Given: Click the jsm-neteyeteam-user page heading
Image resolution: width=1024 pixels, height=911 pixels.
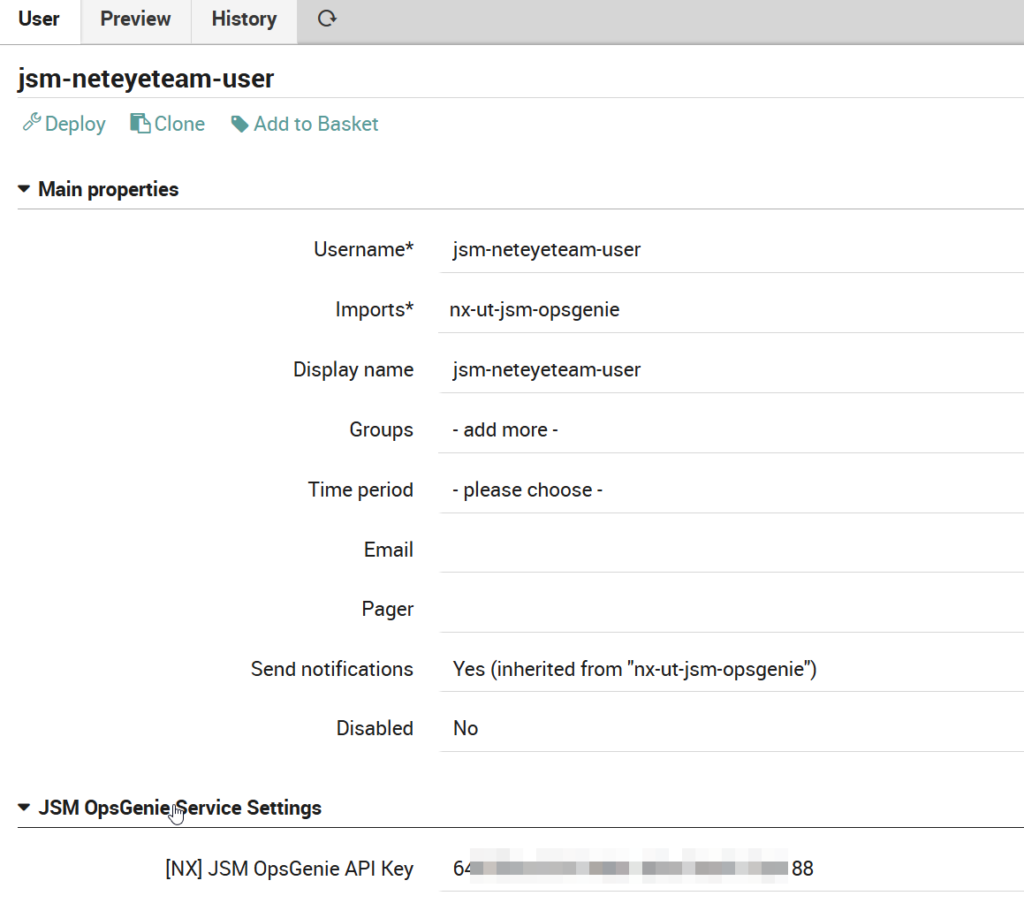Looking at the screenshot, I should (x=146, y=78).
